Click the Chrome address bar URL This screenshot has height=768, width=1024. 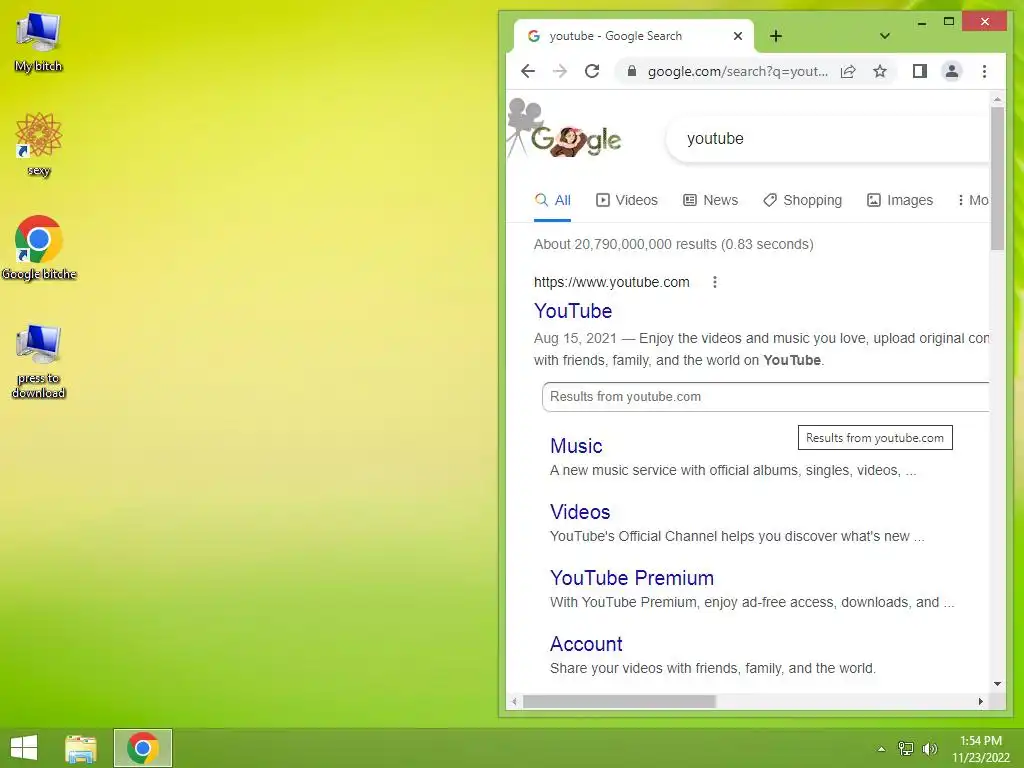point(737,71)
